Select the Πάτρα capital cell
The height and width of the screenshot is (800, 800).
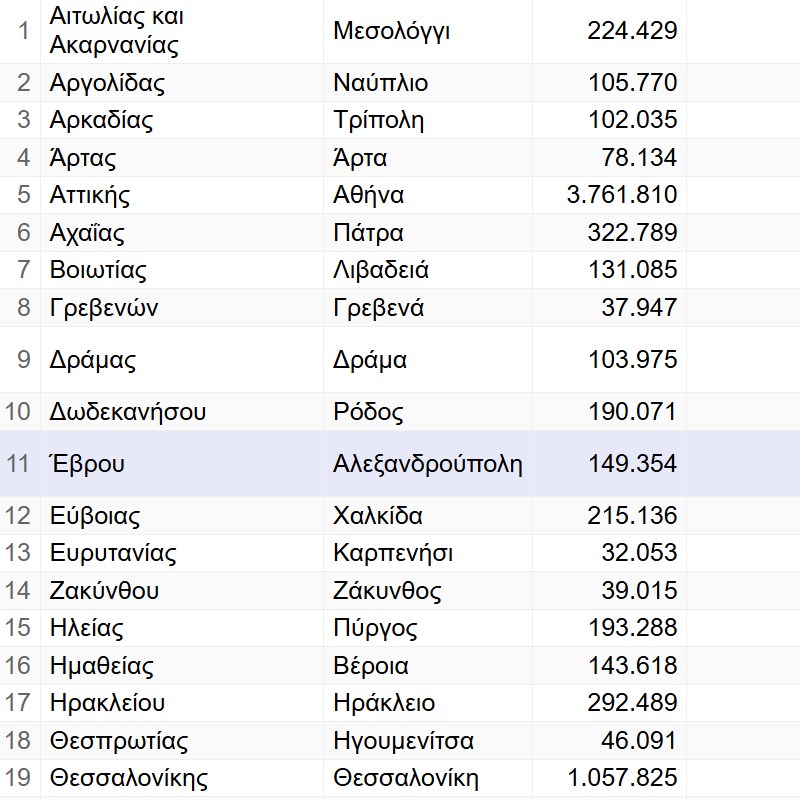428,233
